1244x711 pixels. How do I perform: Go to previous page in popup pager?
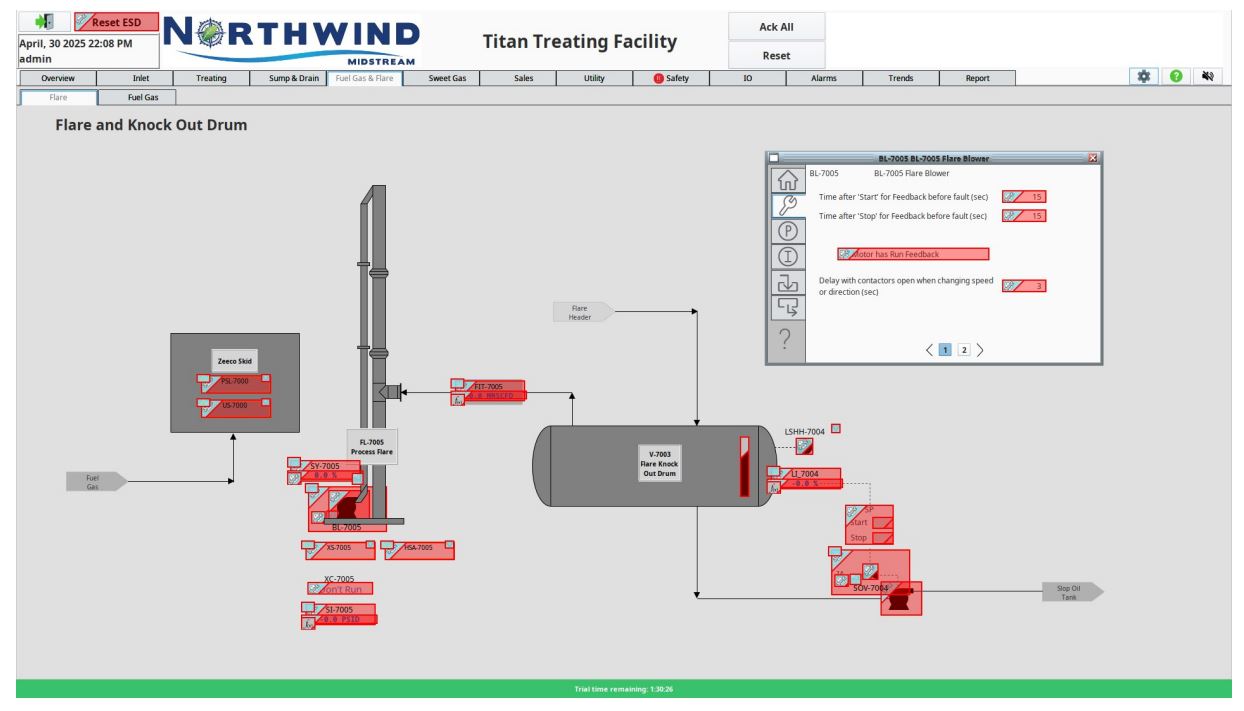[929, 349]
